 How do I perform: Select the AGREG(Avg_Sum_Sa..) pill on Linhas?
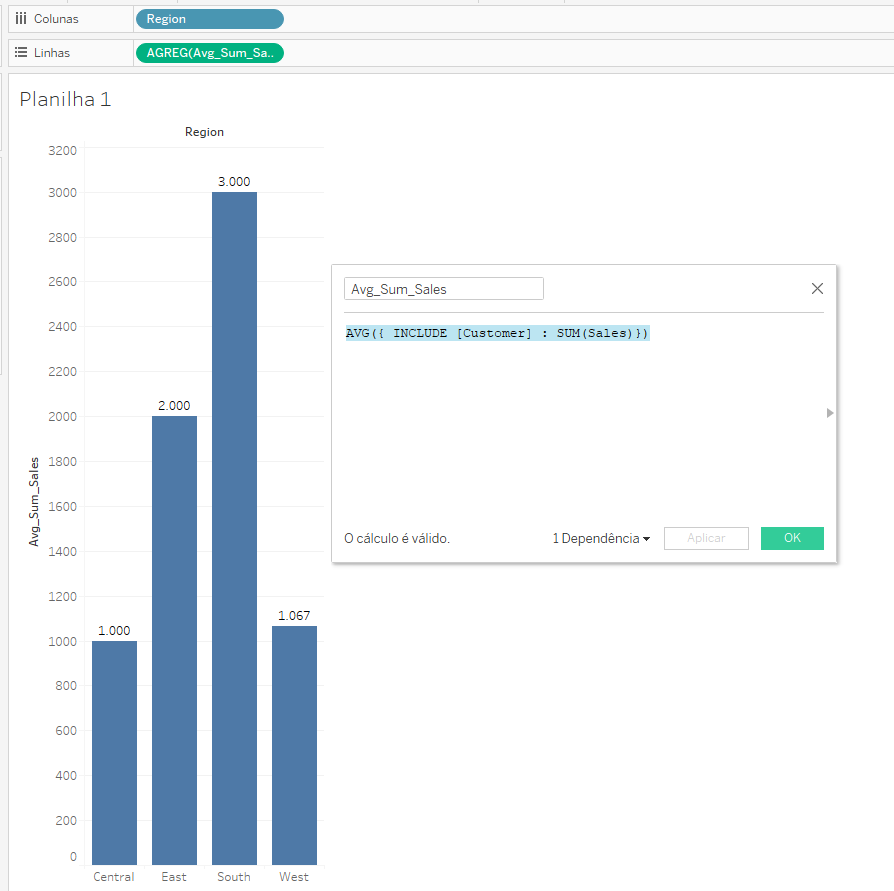point(209,53)
